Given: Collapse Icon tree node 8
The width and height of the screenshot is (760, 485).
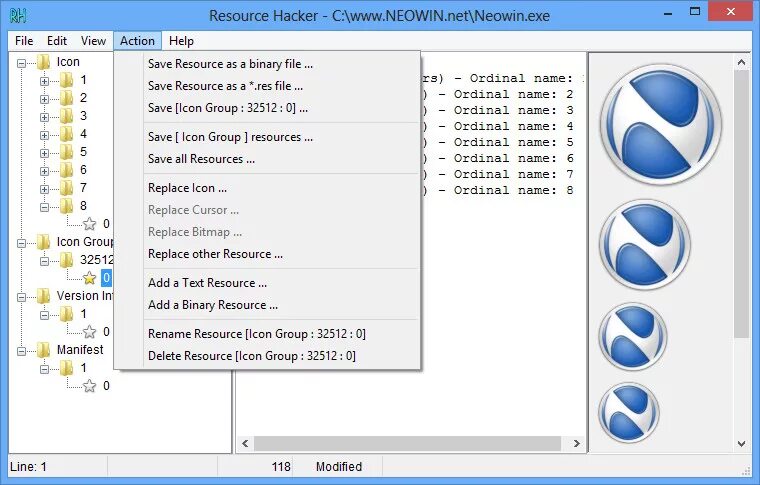Looking at the screenshot, I should coord(44,207).
